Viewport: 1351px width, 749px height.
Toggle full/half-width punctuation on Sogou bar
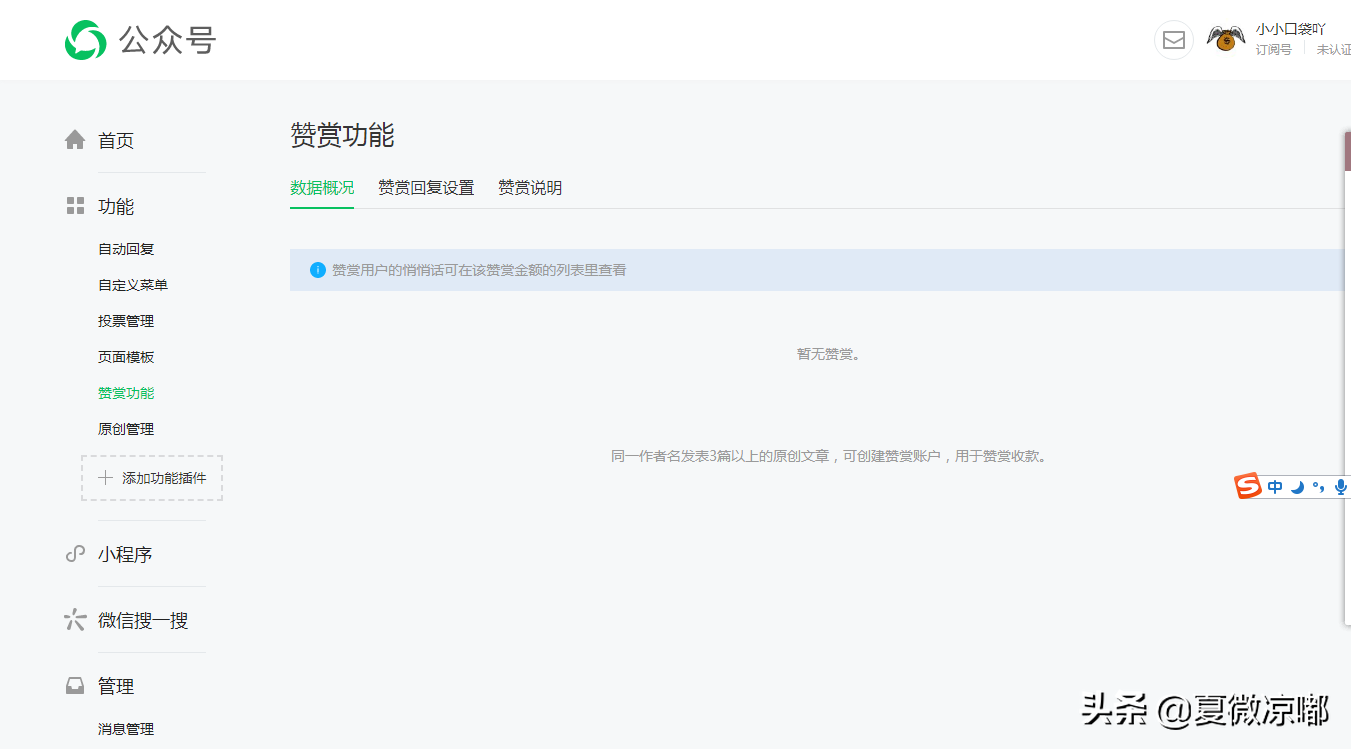coord(1317,487)
